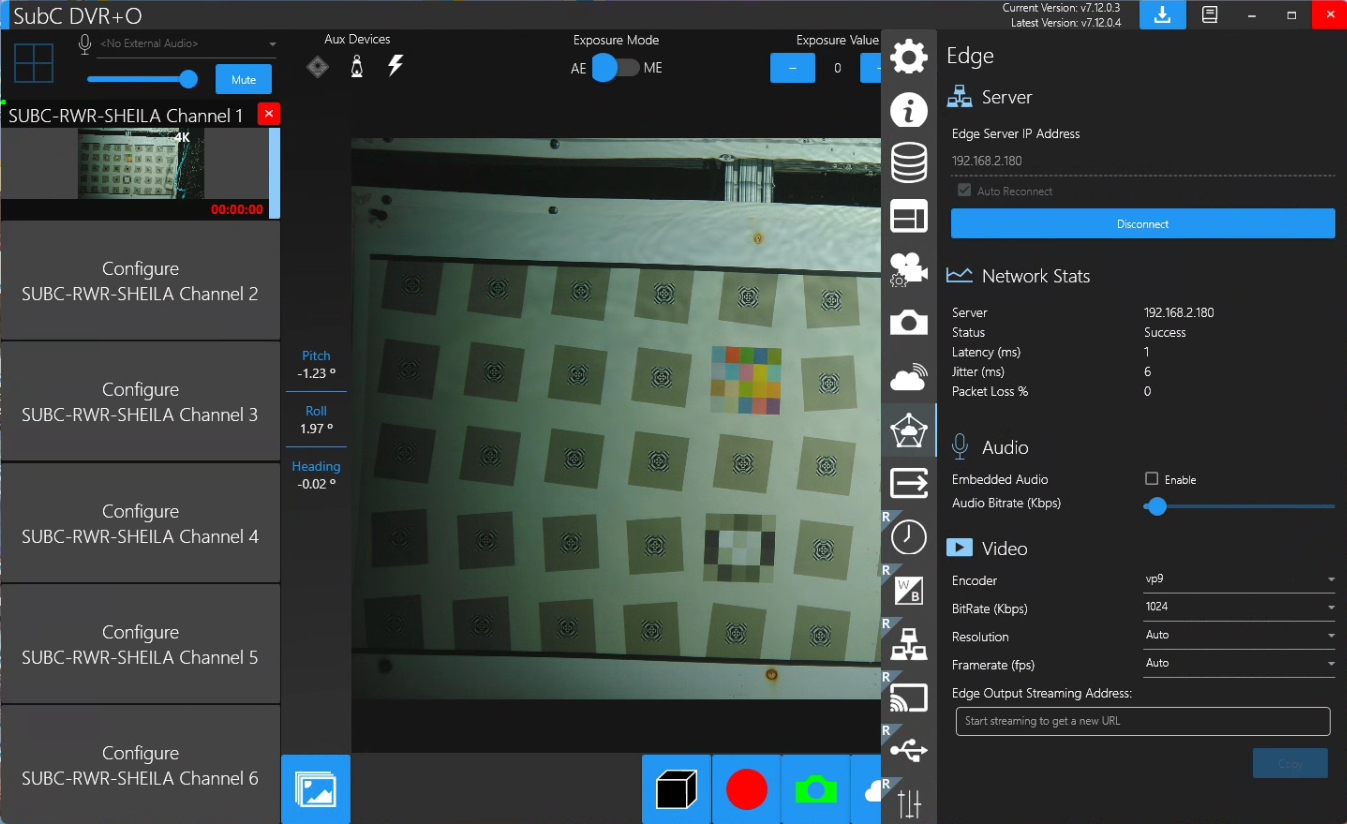Open the info panel icon
Image resolution: width=1347 pixels, height=824 pixels.
pyautogui.click(x=908, y=110)
